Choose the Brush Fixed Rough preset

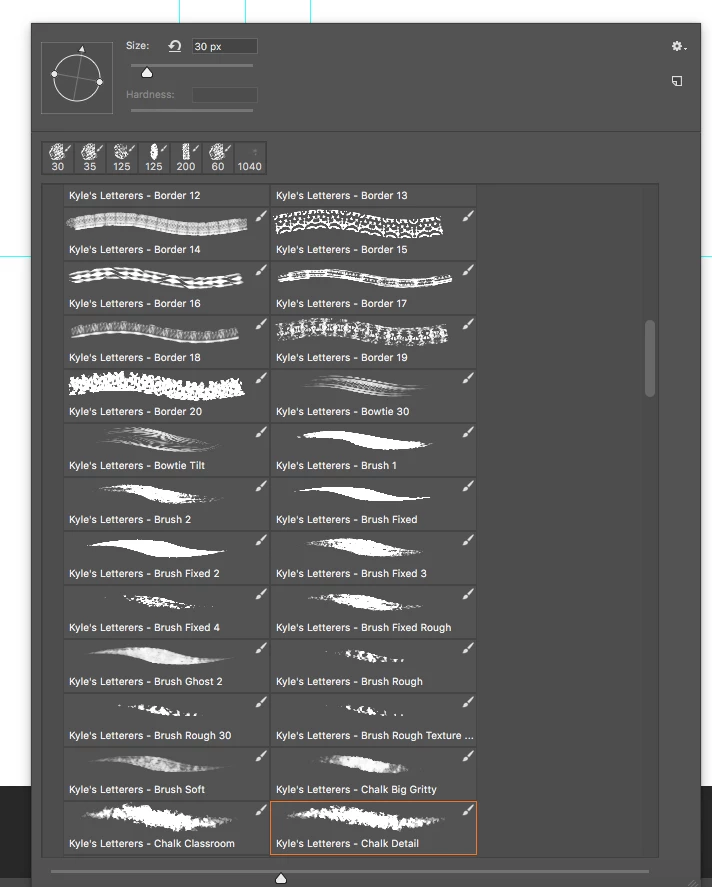click(x=373, y=612)
